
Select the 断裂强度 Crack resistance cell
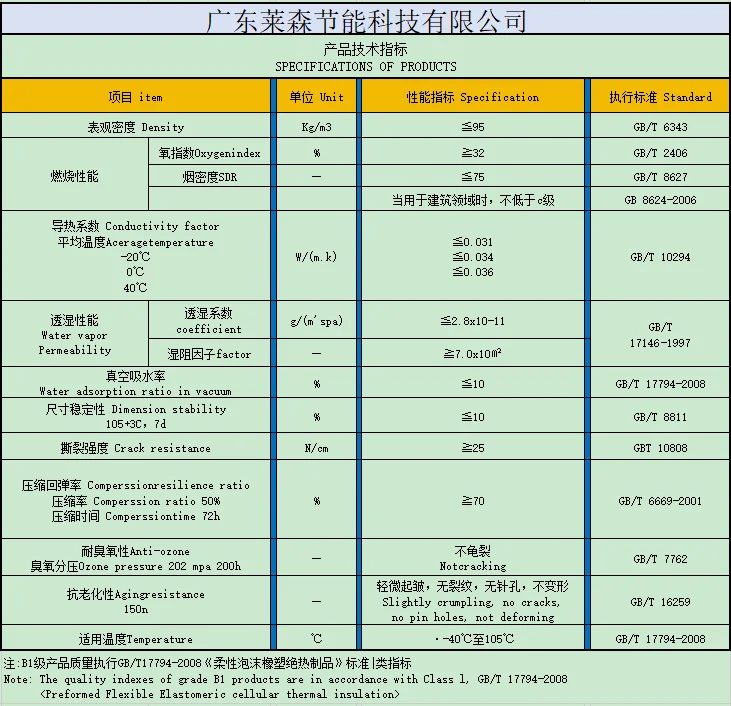pos(136,448)
